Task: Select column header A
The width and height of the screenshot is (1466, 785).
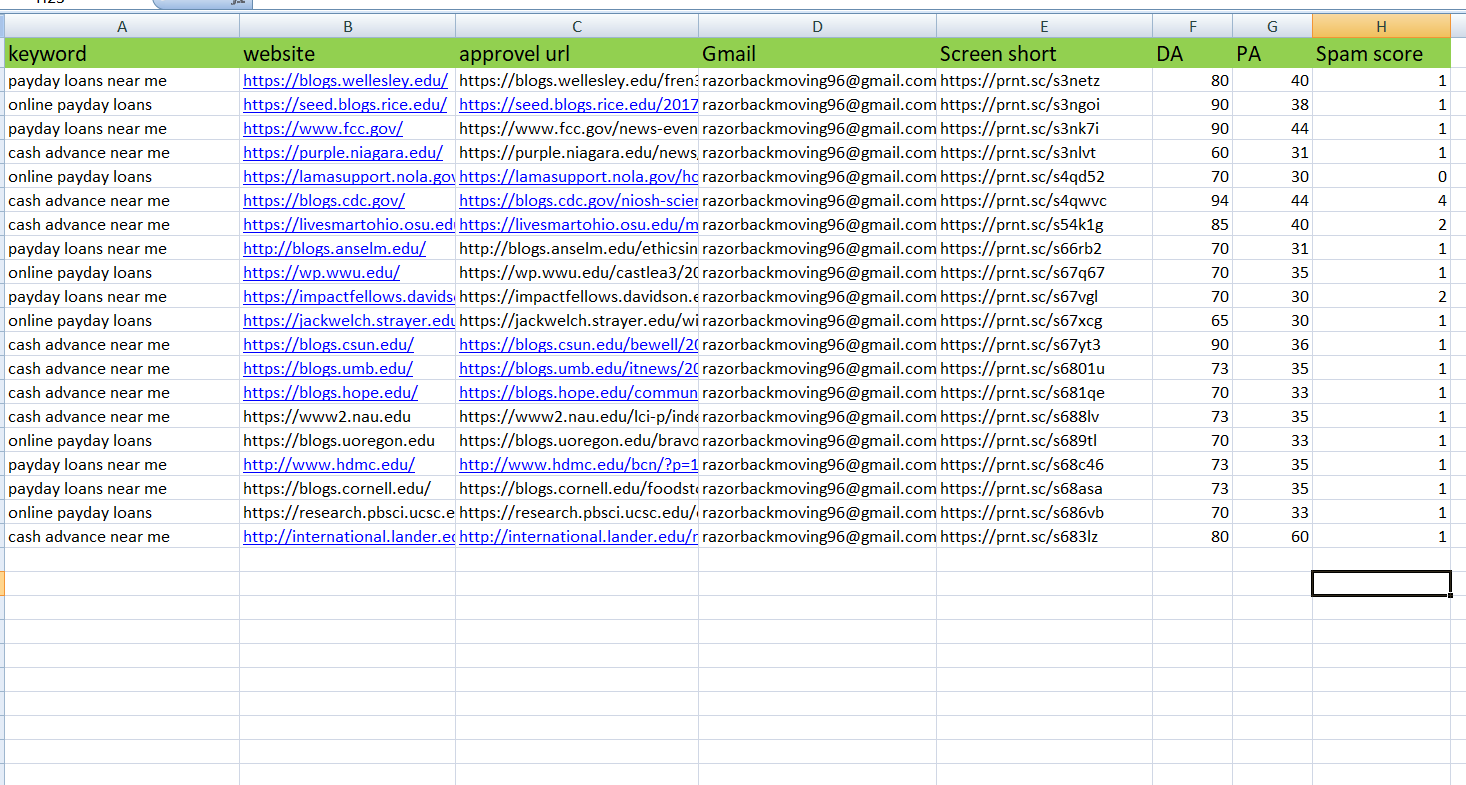Action: pyautogui.click(x=122, y=25)
